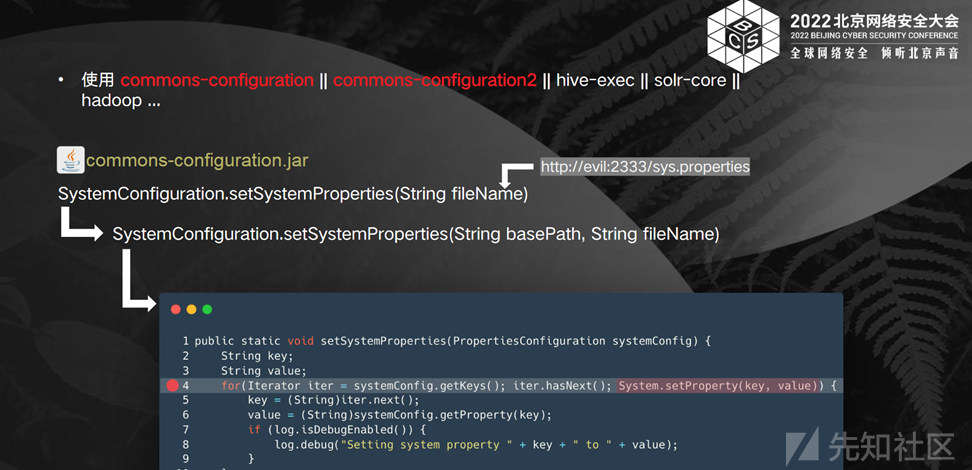Click line number 1 in the code gutter
Image resolution: width=972 pixels, height=470 pixels.
pyautogui.click(x=185, y=341)
